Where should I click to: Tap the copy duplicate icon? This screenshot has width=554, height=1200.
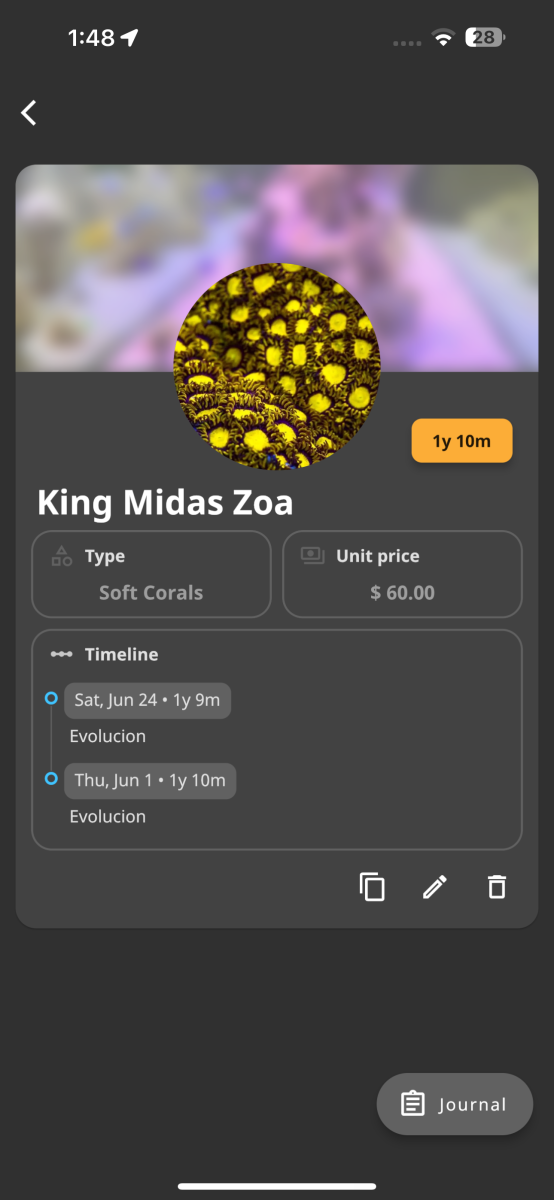(x=372, y=887)
